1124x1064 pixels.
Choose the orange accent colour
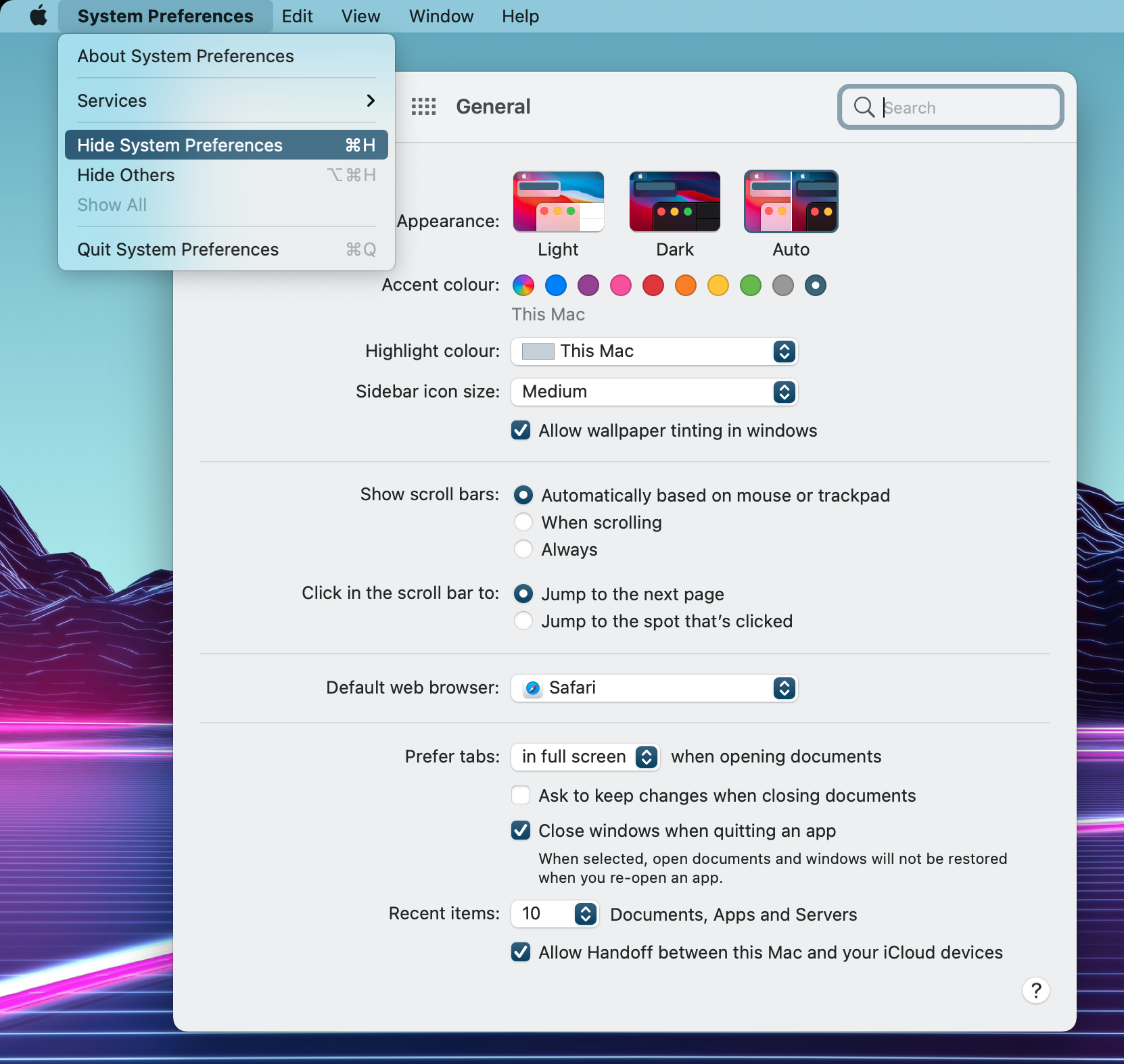686,285
